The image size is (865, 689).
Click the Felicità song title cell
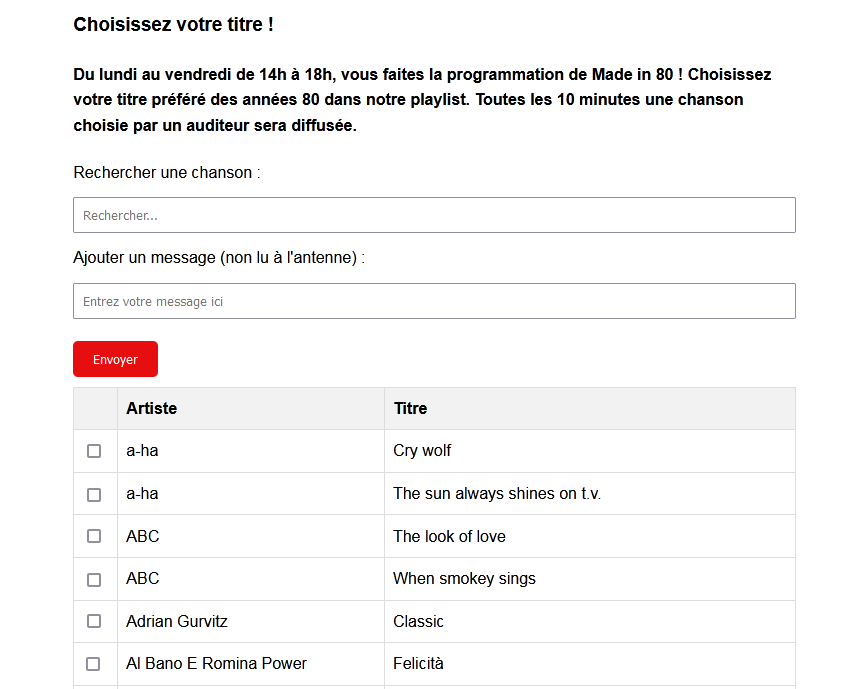point(418,664)
